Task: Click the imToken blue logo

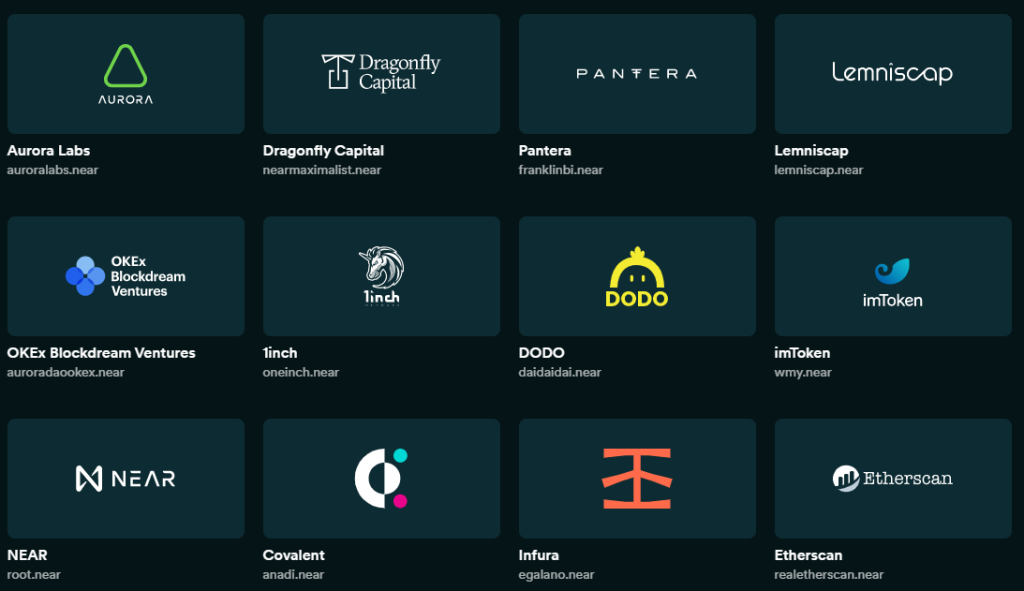Action: point(892,283)
